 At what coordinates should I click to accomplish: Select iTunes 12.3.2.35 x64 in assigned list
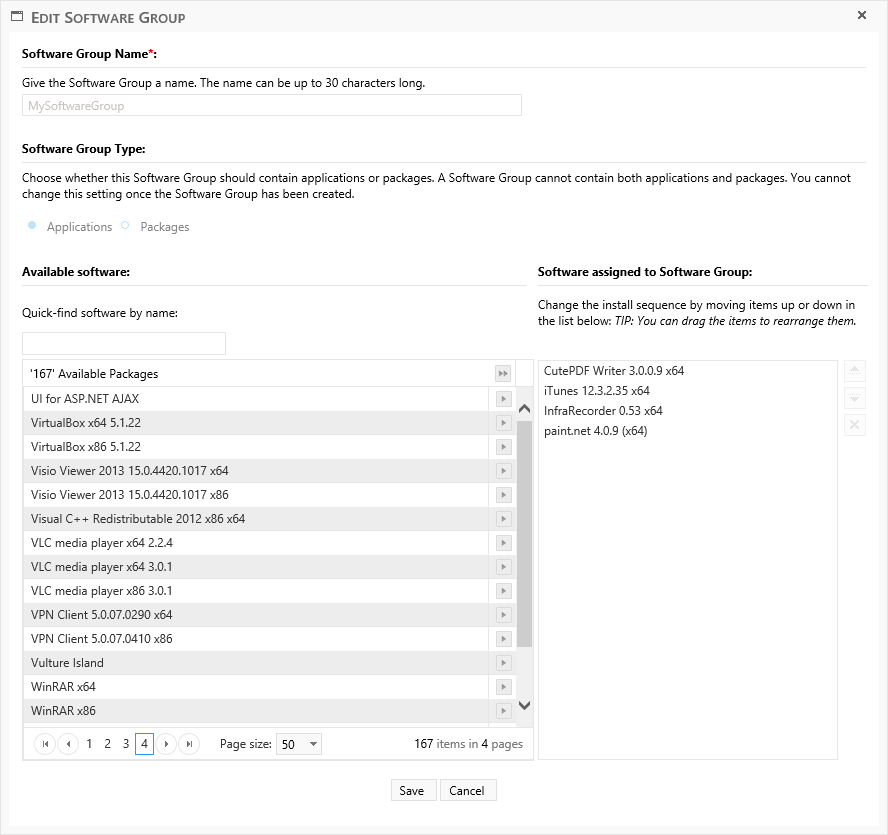pyautogui.click(x=597, y=391)
